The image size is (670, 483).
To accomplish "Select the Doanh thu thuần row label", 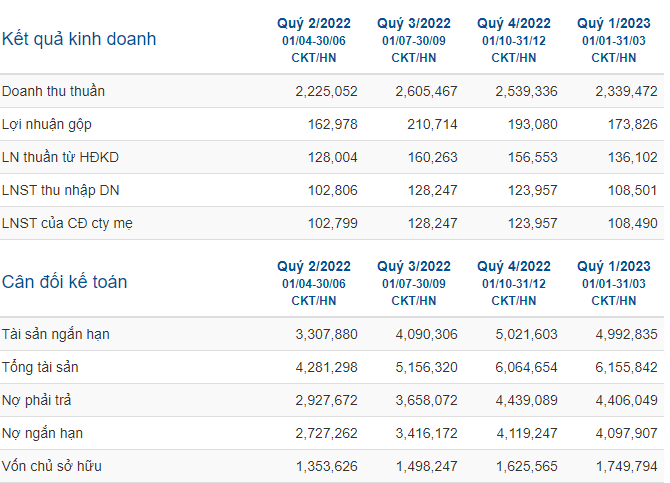I will 53,91.
